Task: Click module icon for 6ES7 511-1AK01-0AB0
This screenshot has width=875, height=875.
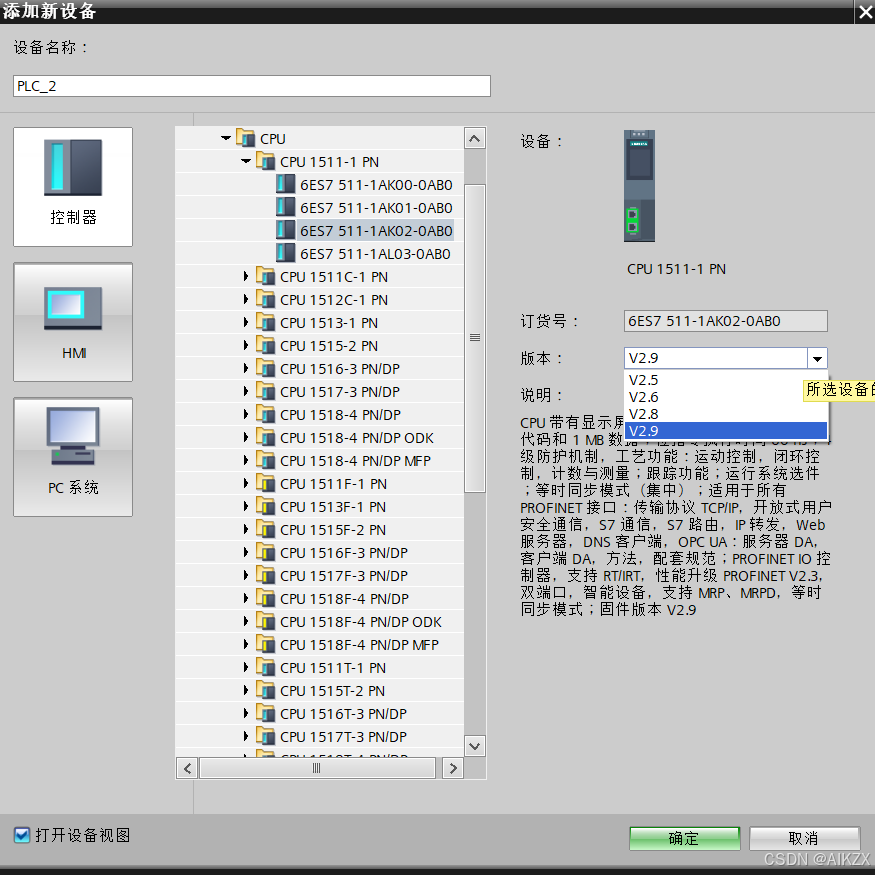Action: pos(286,206)
